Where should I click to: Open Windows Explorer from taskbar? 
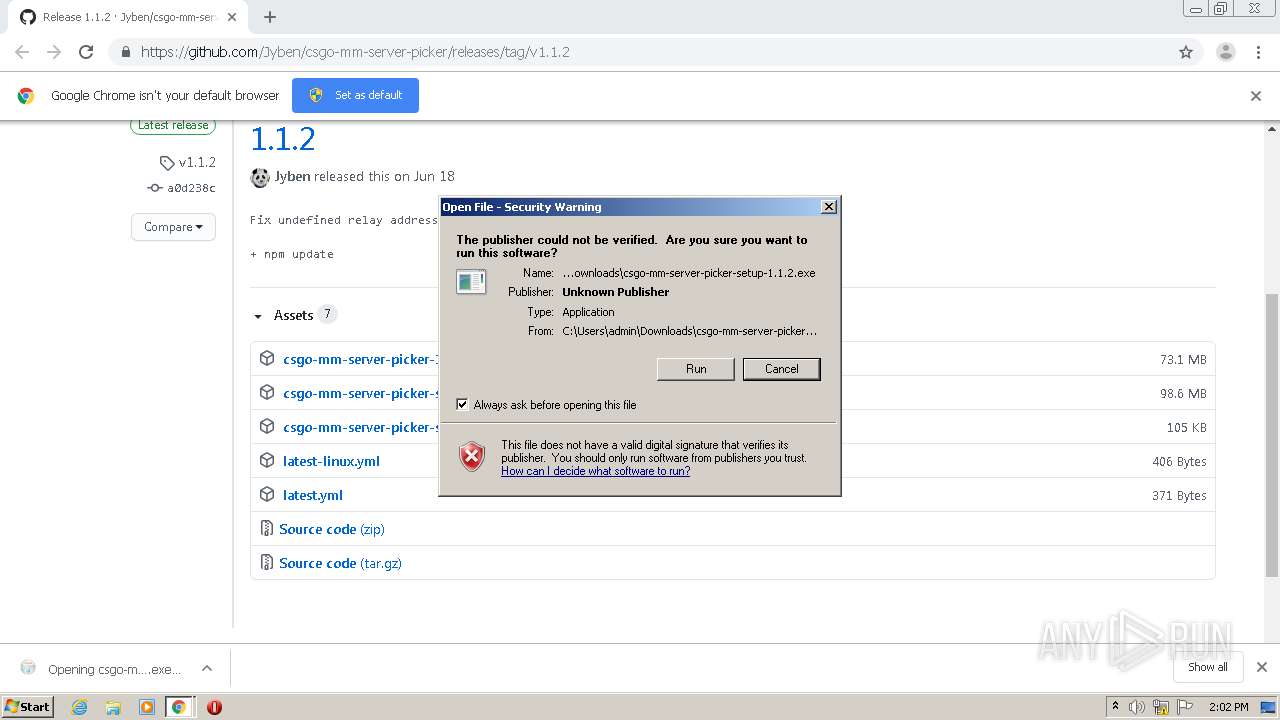(x=113, y=707)
